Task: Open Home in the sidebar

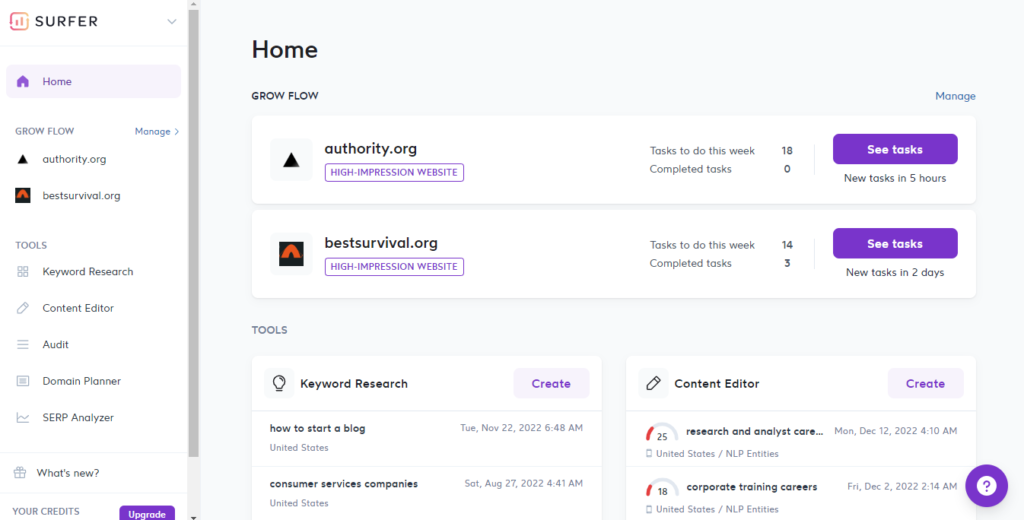Action: click(x=93, y=82)
